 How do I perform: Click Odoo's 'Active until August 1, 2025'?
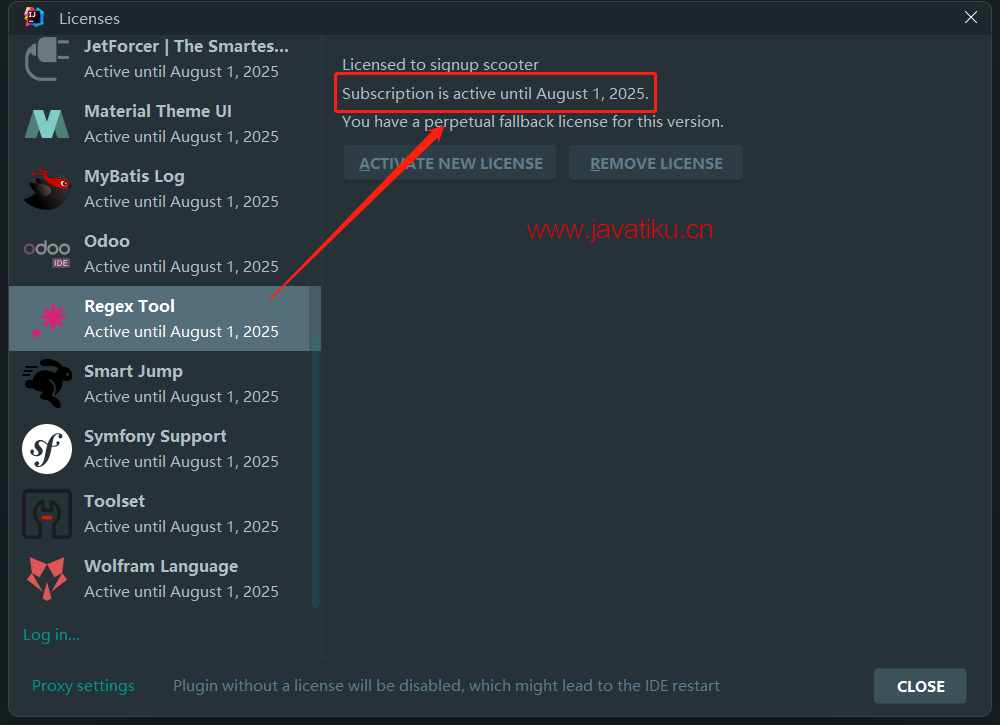(x=181, y=267)
